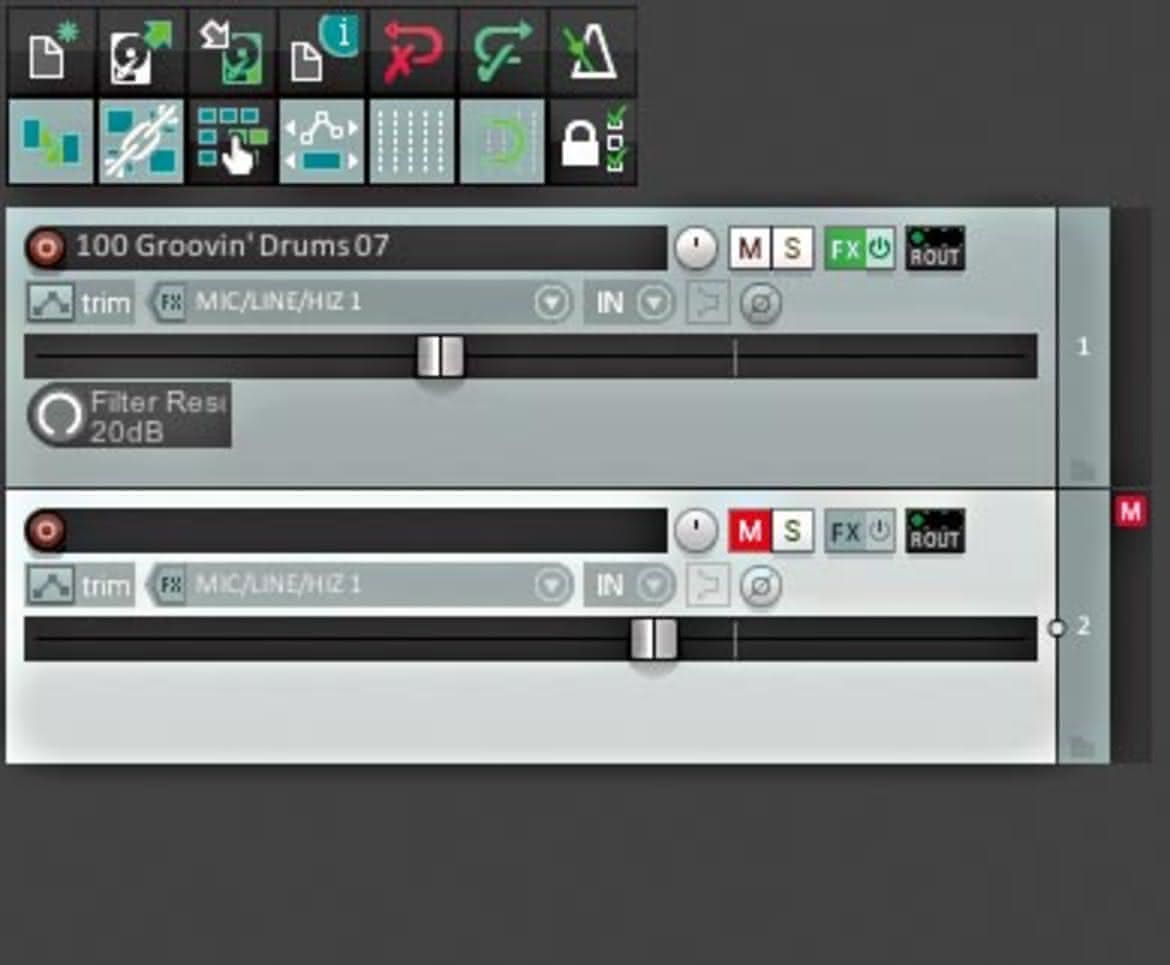Toggle move envelope points with items
The width and height of the screenshot is (1170, 965).
point(322,142)
